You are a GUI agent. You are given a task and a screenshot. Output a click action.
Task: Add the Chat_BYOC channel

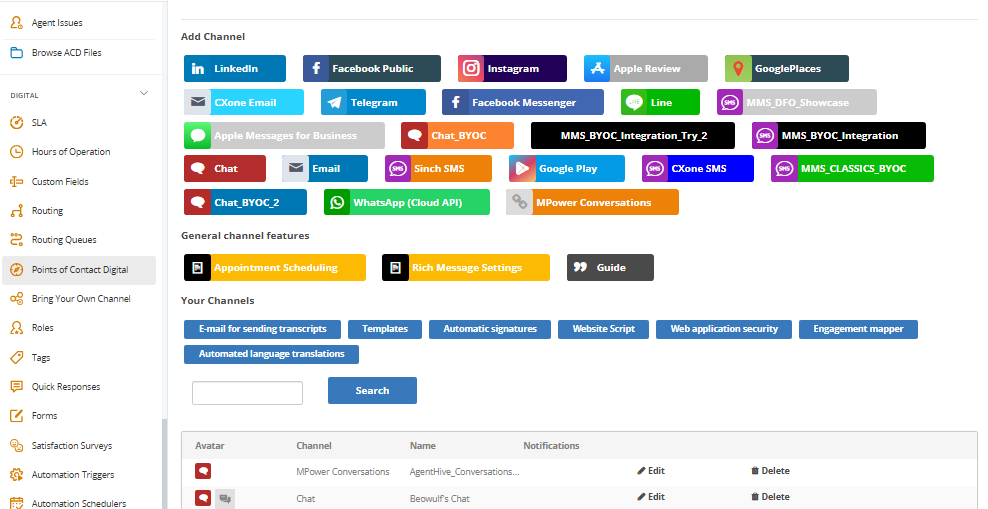coord(457,135)
